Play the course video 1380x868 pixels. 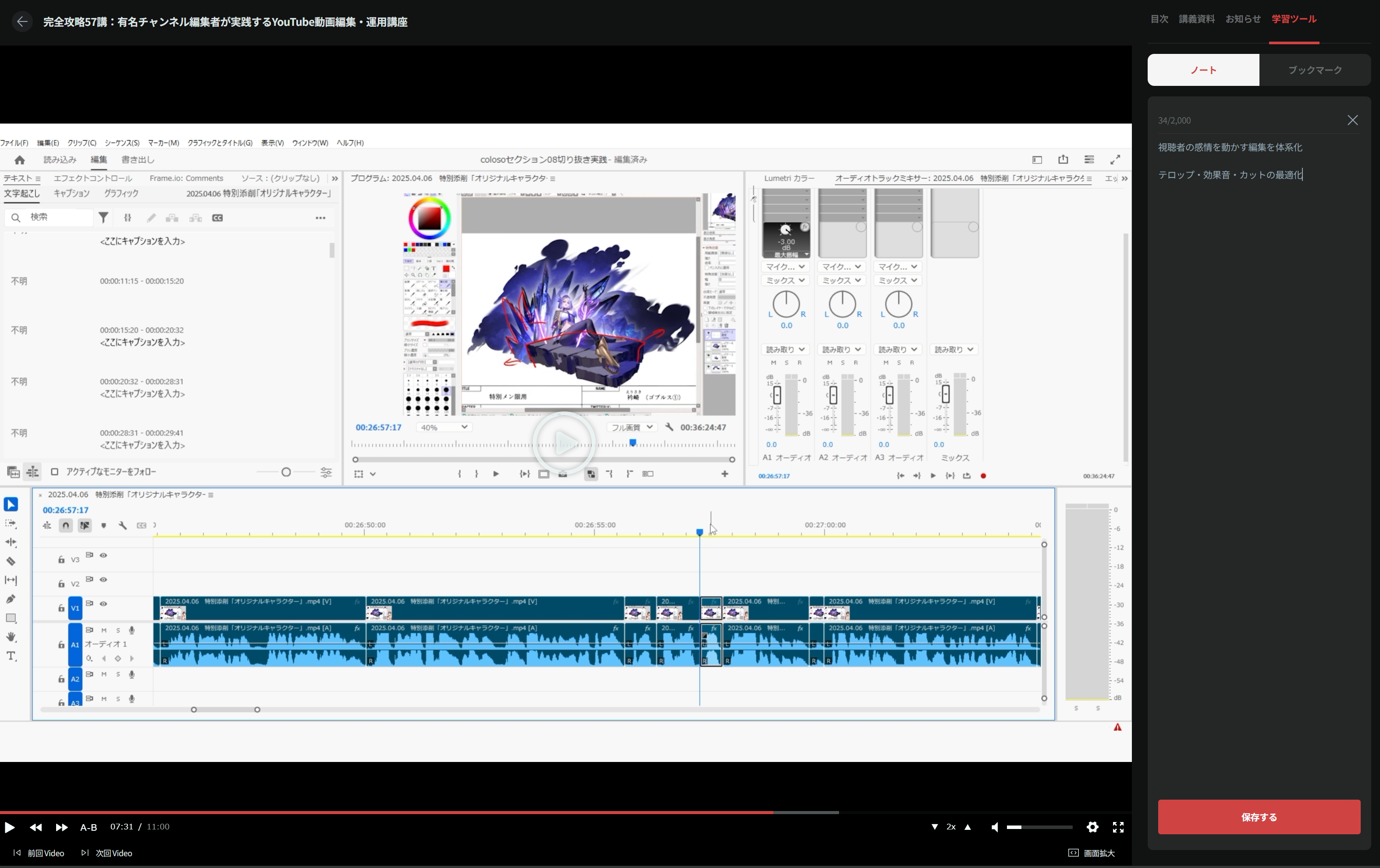9,827
